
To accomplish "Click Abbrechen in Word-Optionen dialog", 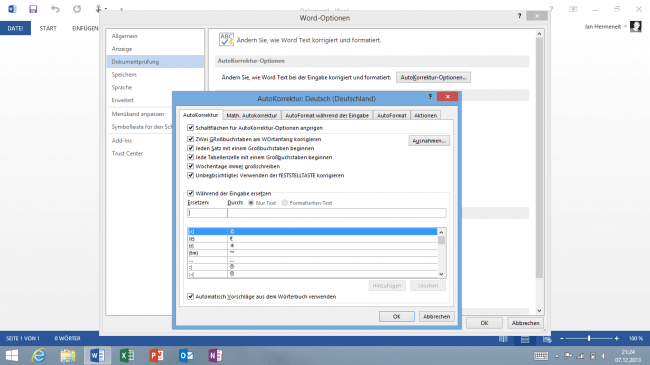I will [525, 323].
